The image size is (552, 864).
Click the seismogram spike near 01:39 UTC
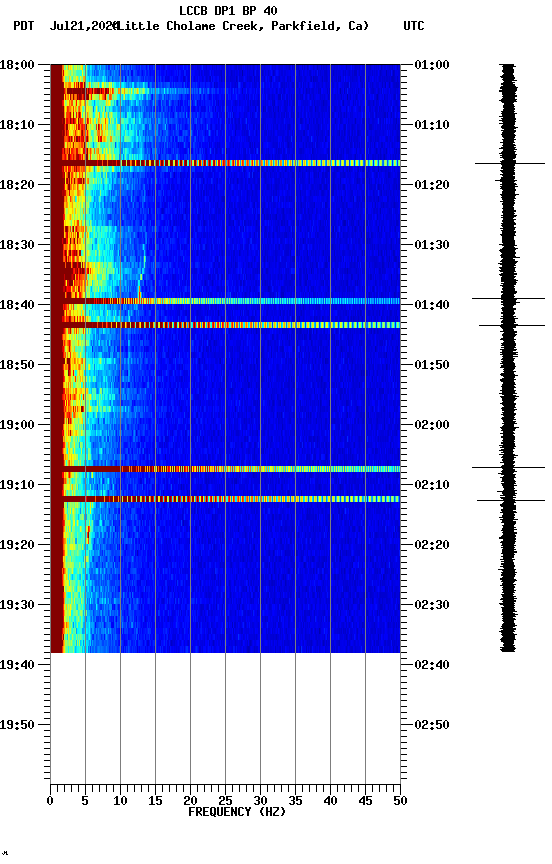(x=508, y=299)
